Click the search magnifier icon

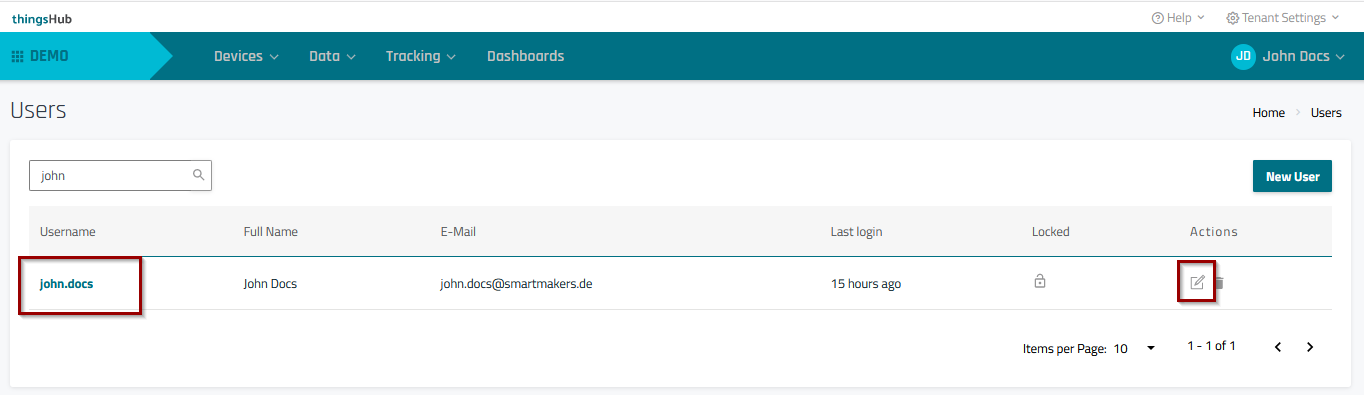[199, 175]
